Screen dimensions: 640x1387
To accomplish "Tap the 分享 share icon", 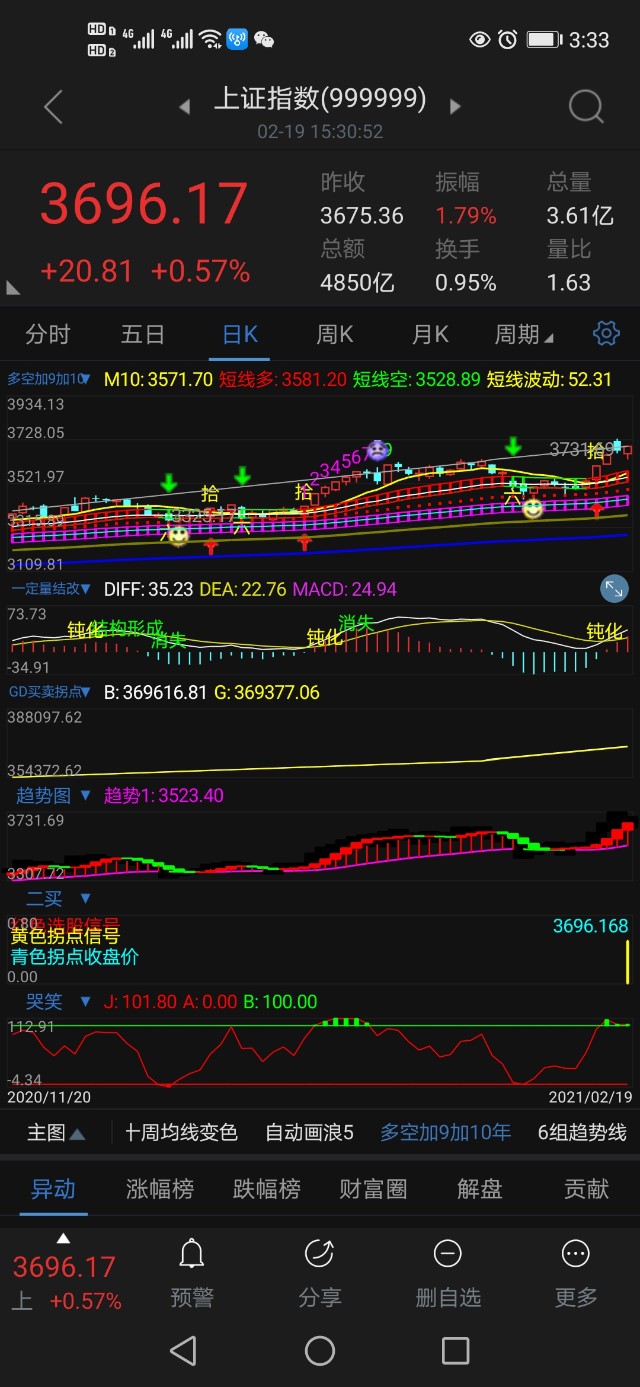I will 319,1254.
